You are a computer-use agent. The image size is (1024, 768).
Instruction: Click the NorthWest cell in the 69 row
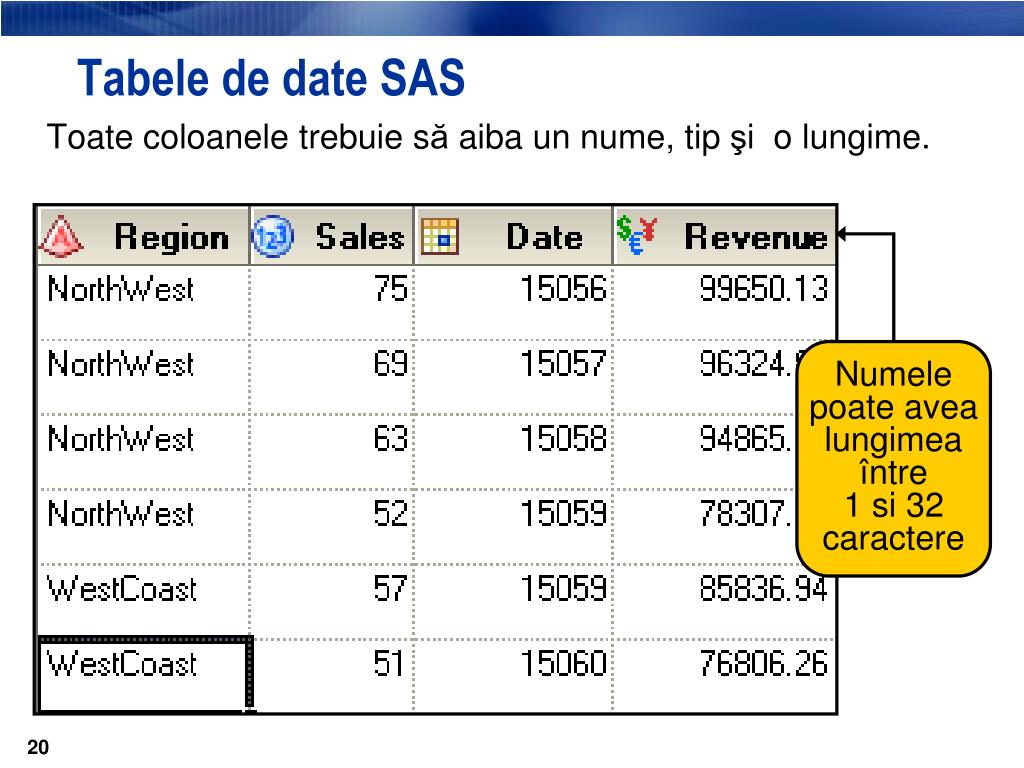tap(144, 377)
